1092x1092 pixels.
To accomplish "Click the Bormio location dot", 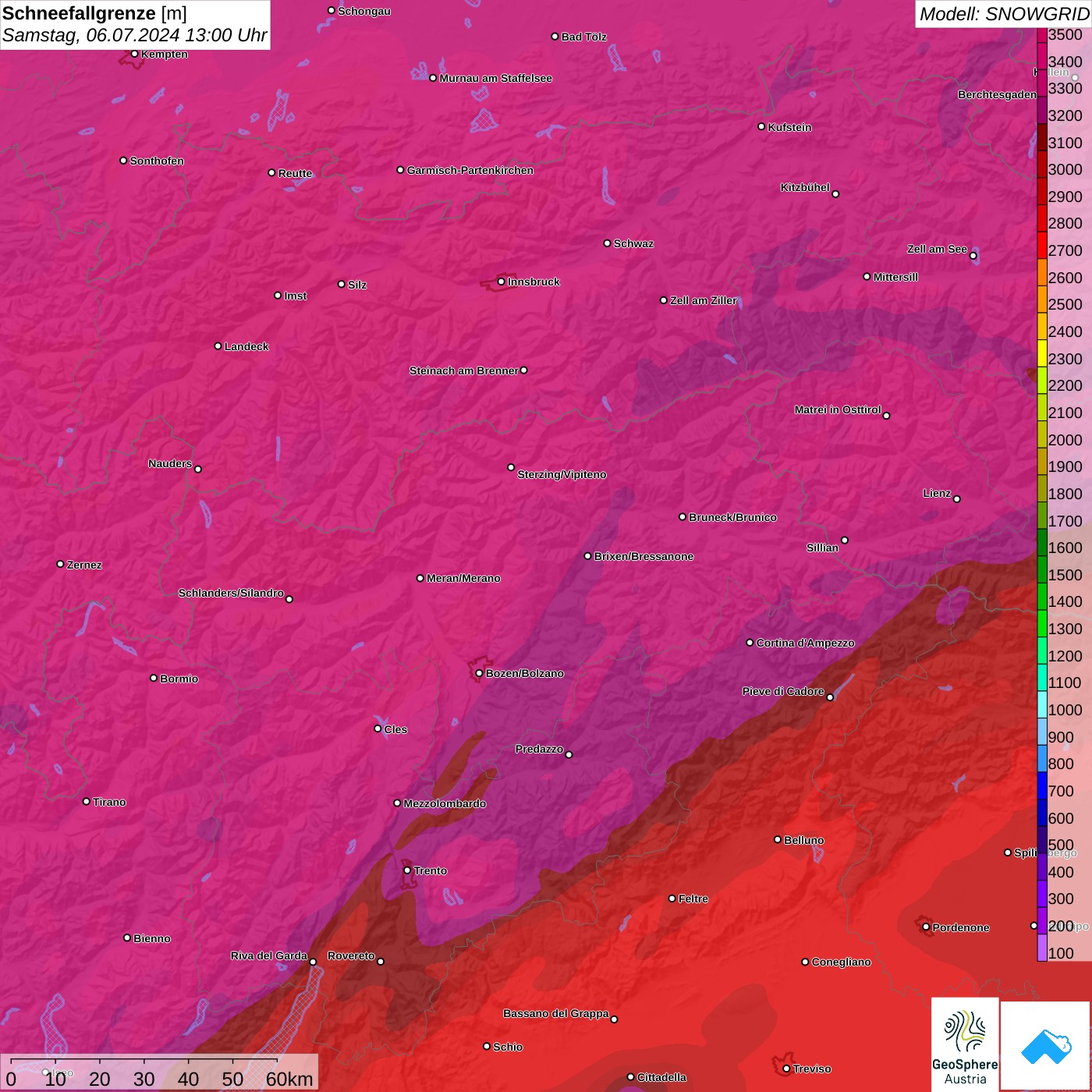I will (x=154, y=678).
